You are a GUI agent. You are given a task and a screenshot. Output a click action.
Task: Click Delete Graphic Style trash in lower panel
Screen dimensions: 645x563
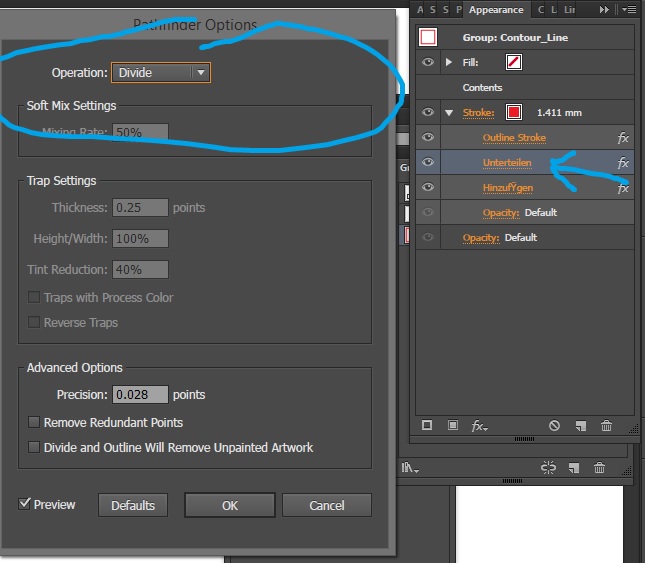599,468
